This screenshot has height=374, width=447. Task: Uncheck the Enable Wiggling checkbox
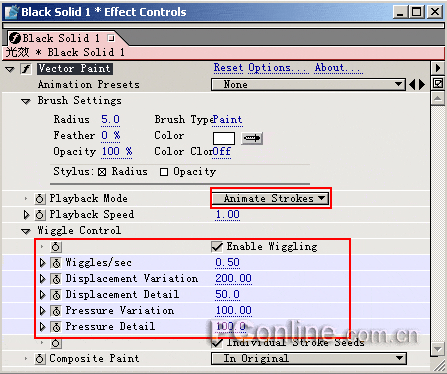tap(217, 247)
